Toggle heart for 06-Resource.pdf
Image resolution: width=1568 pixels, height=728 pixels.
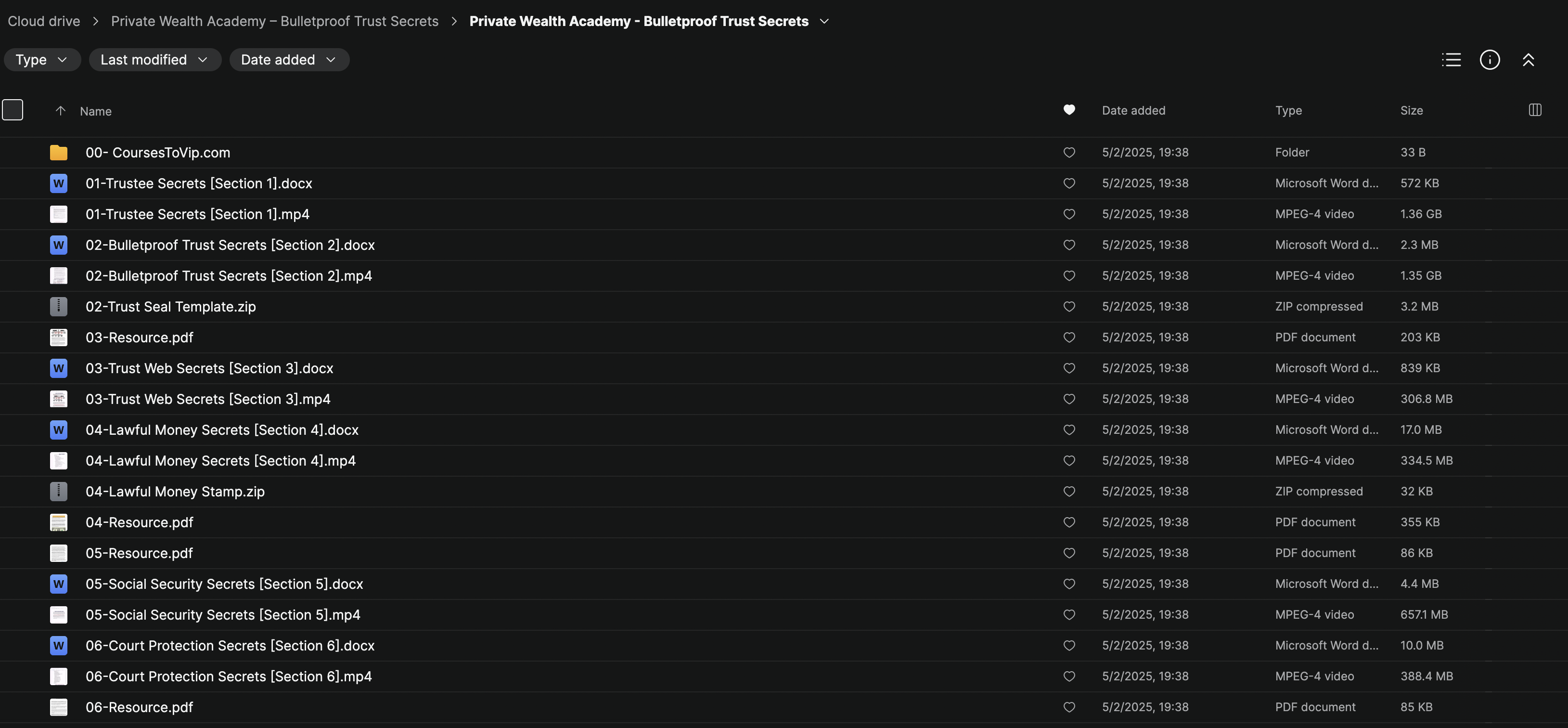[x=1069, y=707]
